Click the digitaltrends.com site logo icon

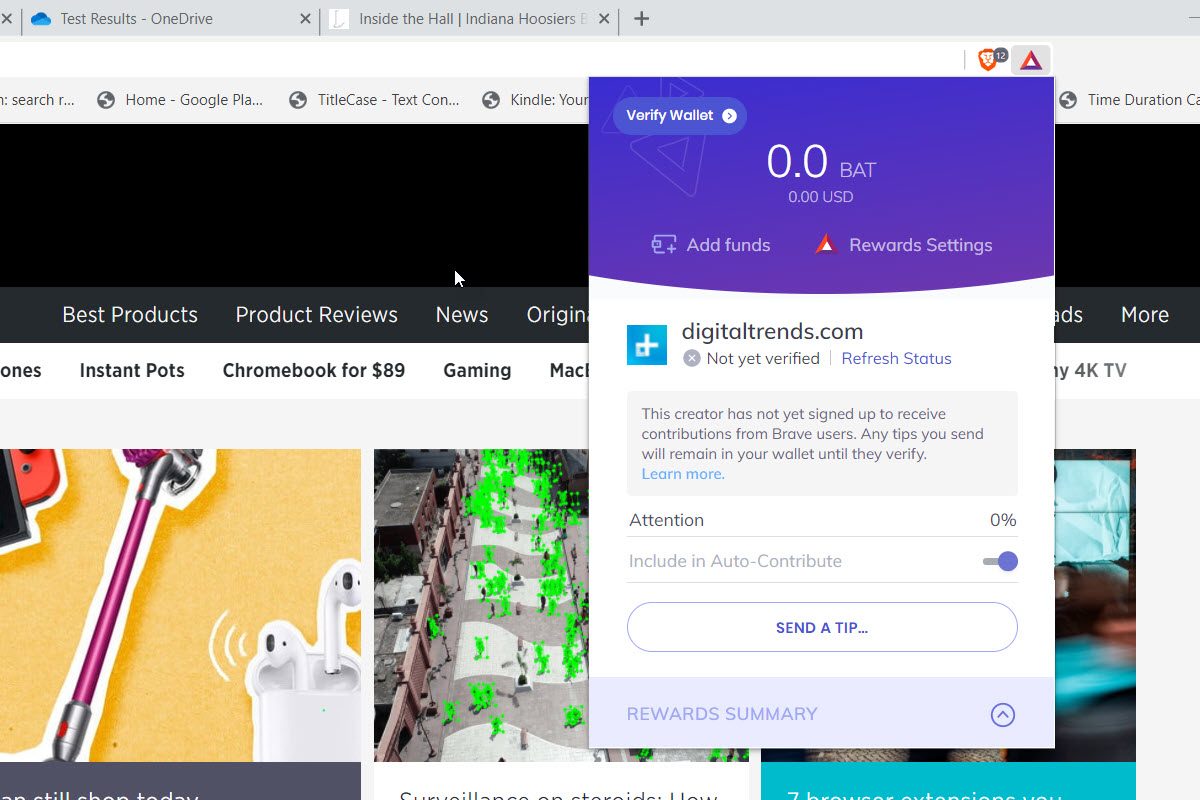[647, 345]
